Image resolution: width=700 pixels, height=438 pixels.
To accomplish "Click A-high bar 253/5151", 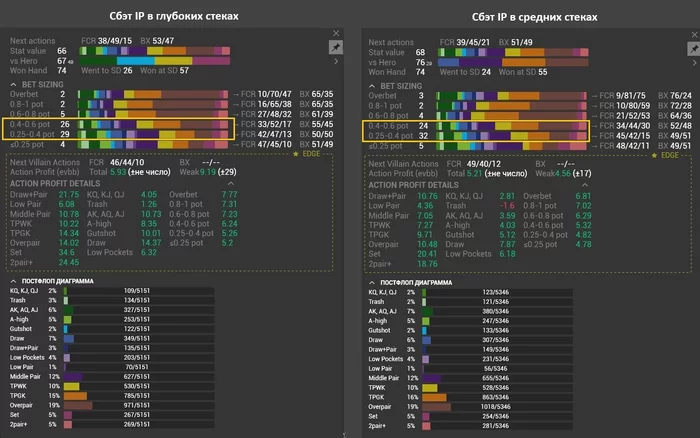I will point(139,320).
